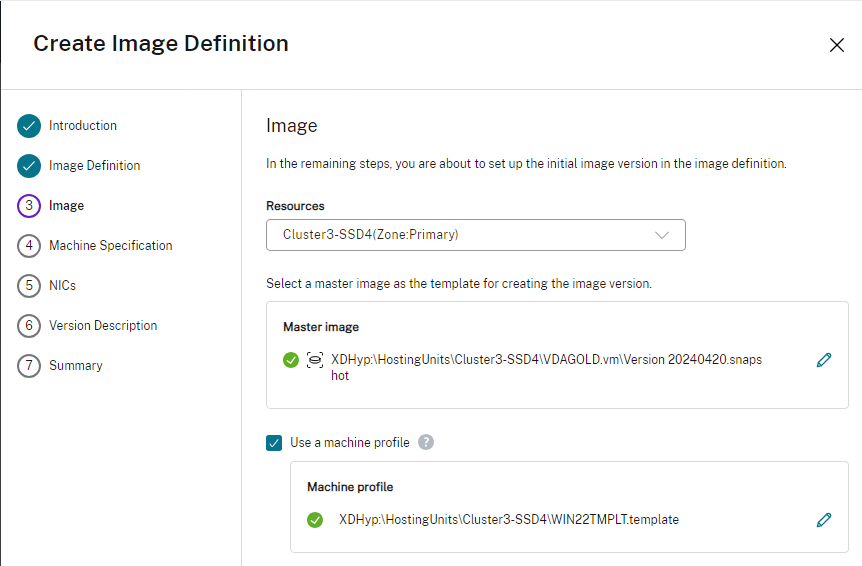The width and height of the screenshot is (862, 566).
Task: Click the WIN22TMPLT.template machine profile path
Action: coord(509,519)
